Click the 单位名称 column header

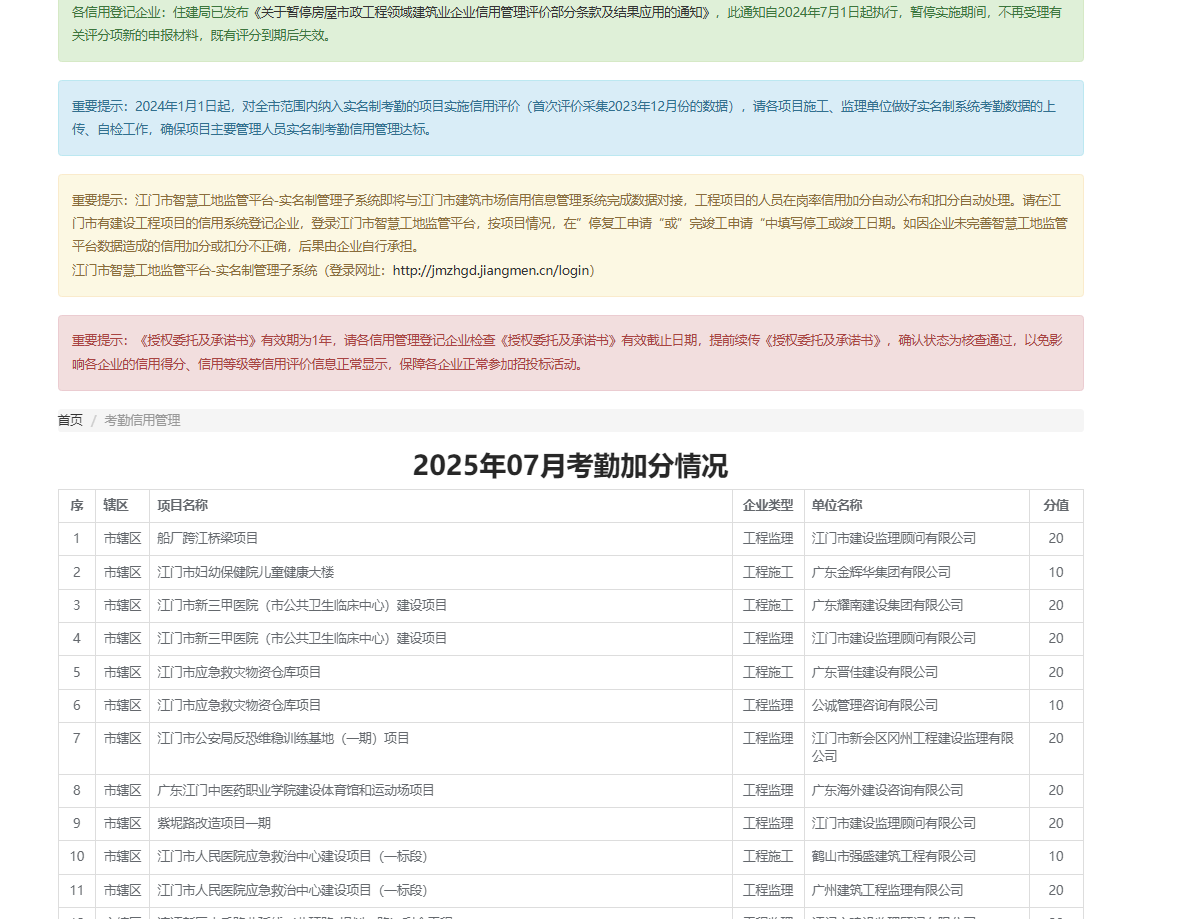point(837,506)
